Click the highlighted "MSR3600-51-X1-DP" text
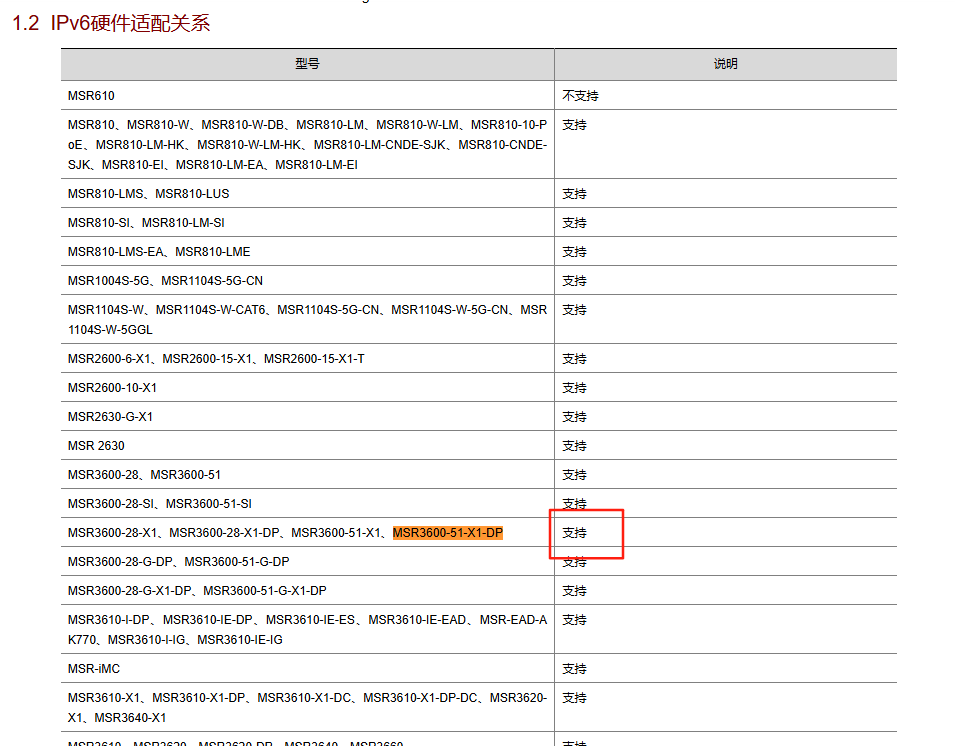 click(448, 533)
